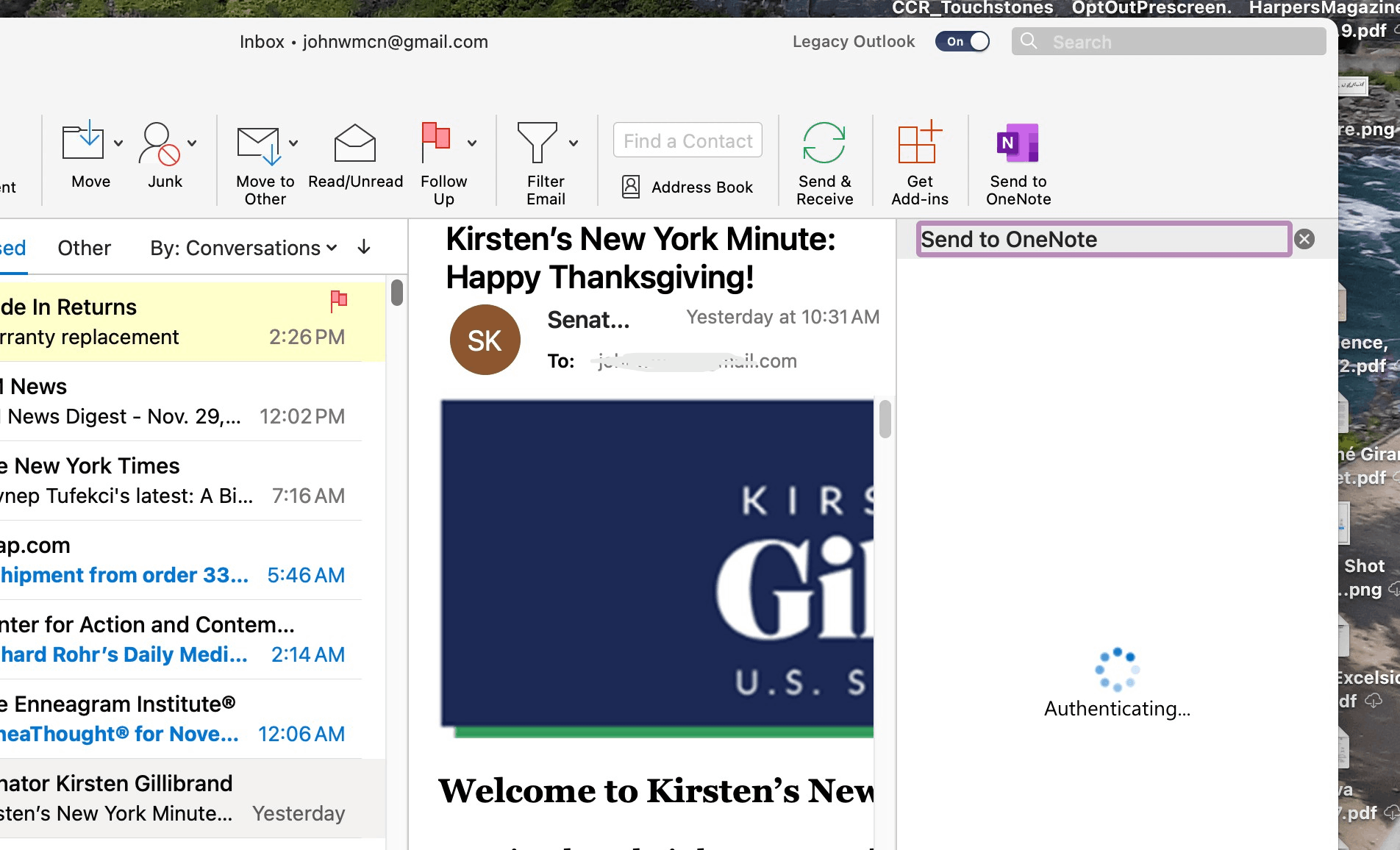Click the Filter Email funnel icon
The width and height of the screenshot is (1400, 850).
537,142
